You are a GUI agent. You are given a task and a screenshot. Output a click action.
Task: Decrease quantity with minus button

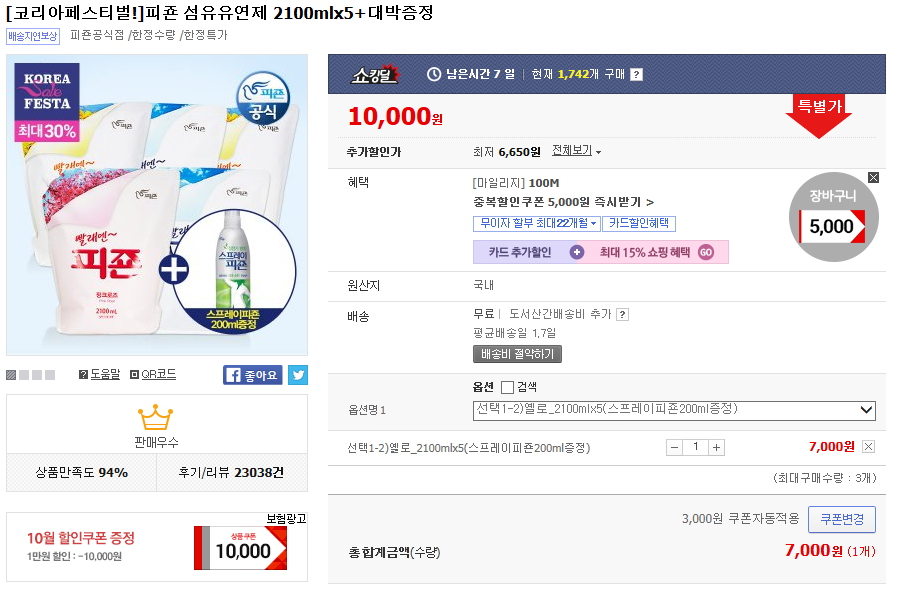675,447
